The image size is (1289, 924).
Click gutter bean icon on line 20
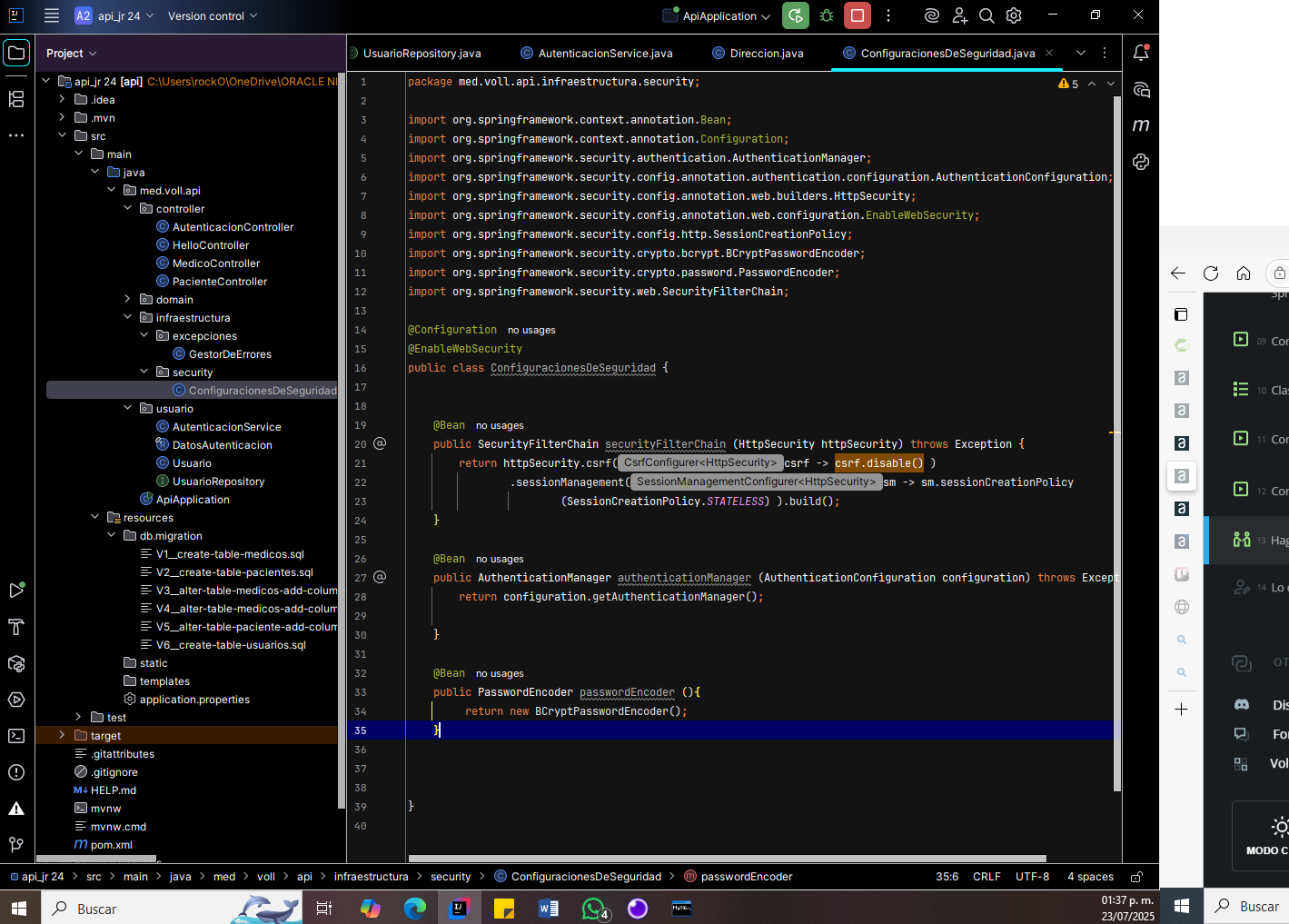click(380, 443)
